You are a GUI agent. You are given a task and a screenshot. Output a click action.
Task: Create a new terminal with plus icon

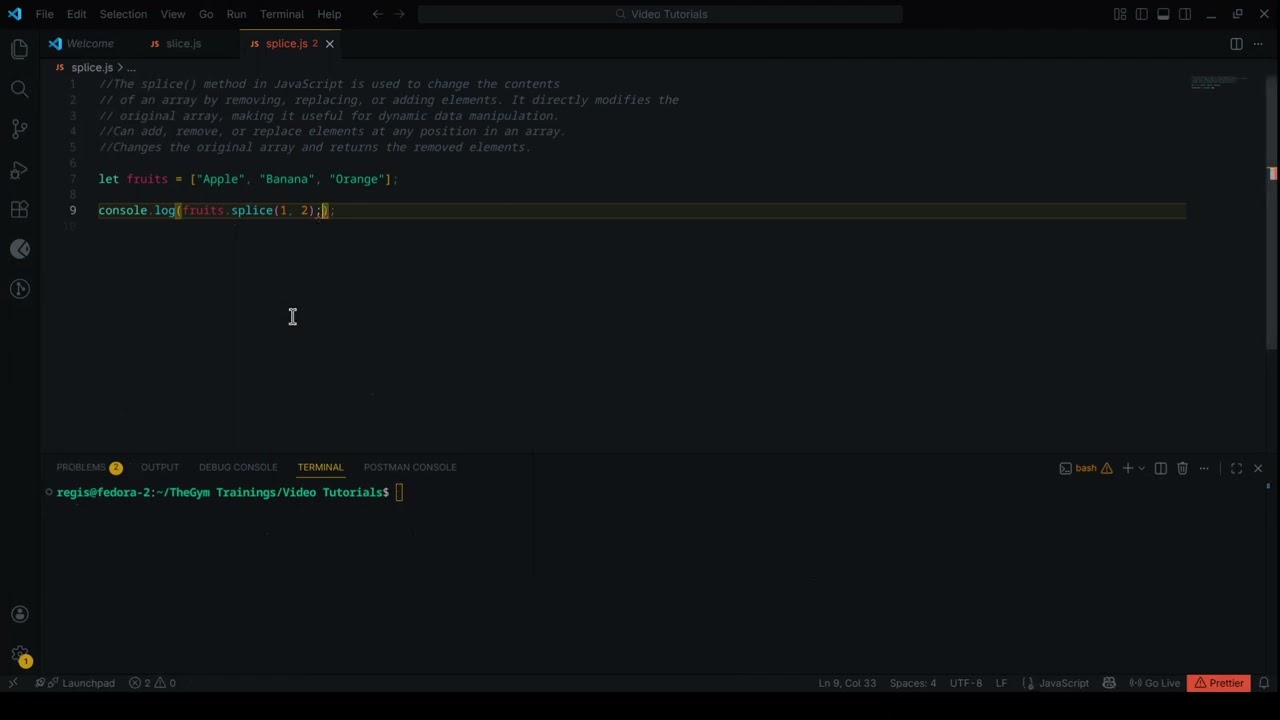tap(1127, 468)
